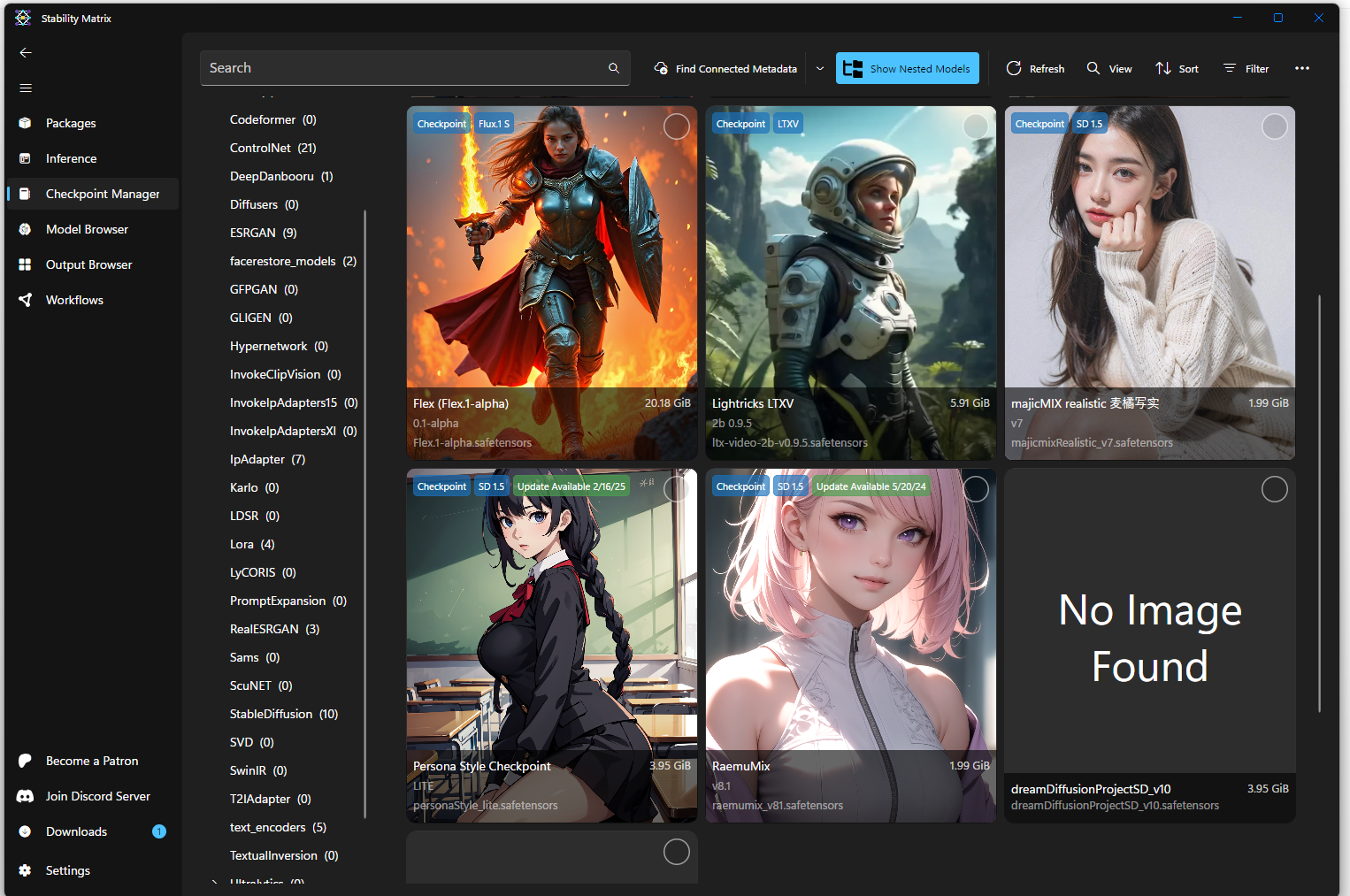This screenshot has height=896, width=1350.
Task: Click the Model Browser sidebar icon
Action: click(25, 229)
